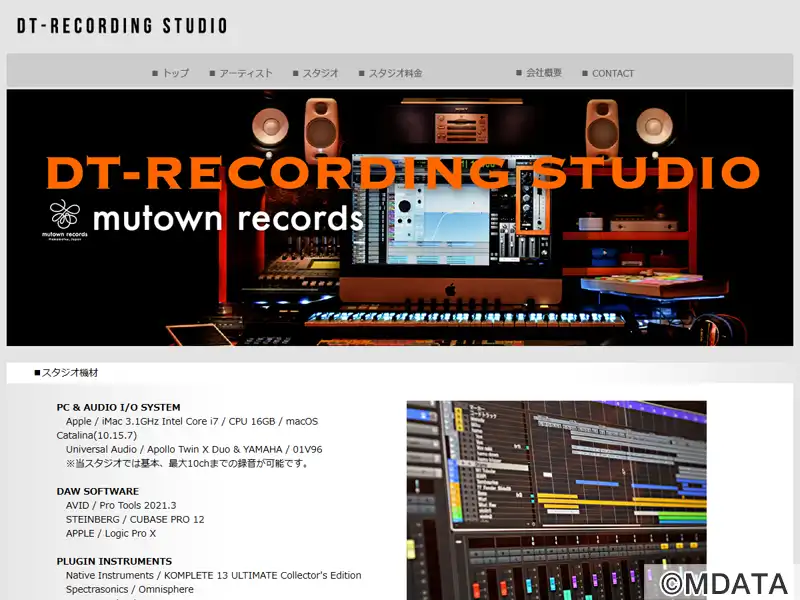Select the AVID / Pro Tools 2021.3 line
The height and width of the screenshot is (600, 800).
(121, 505)
